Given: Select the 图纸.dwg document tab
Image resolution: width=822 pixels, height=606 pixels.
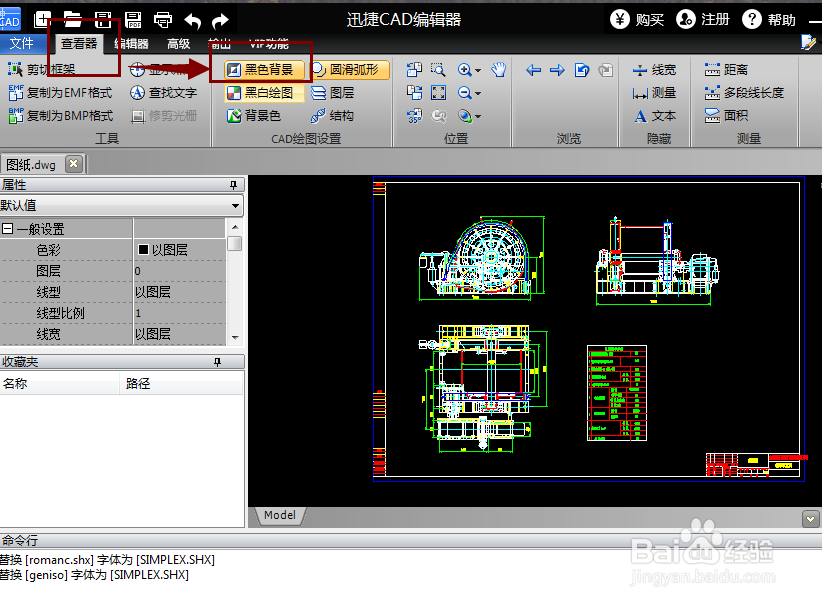Looking at the screenshot, I should [31, 165].
